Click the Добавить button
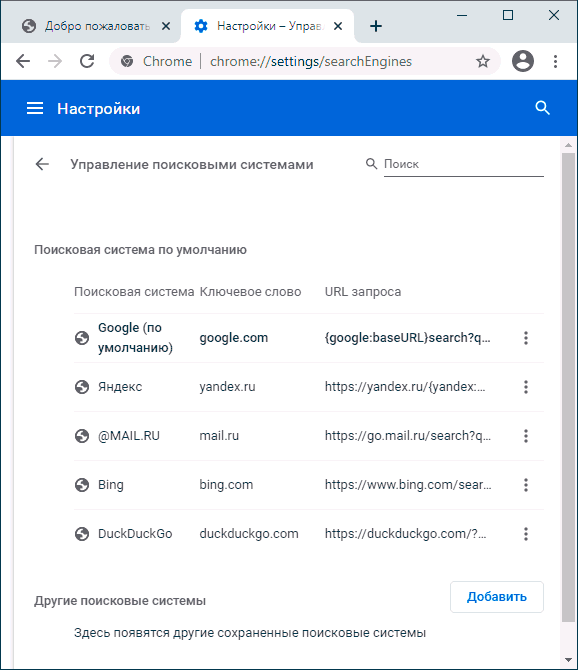578x670 pixels. coord(497,597)
